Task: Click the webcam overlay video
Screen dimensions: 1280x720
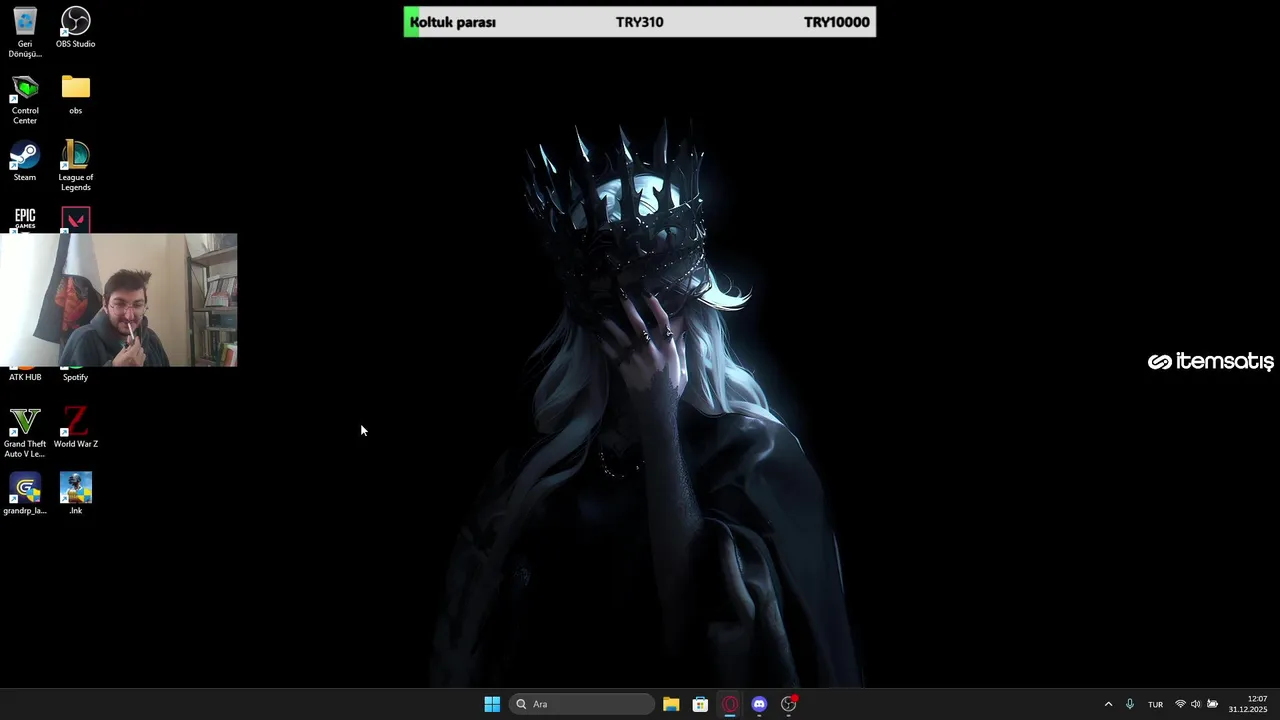Action: 119,300
